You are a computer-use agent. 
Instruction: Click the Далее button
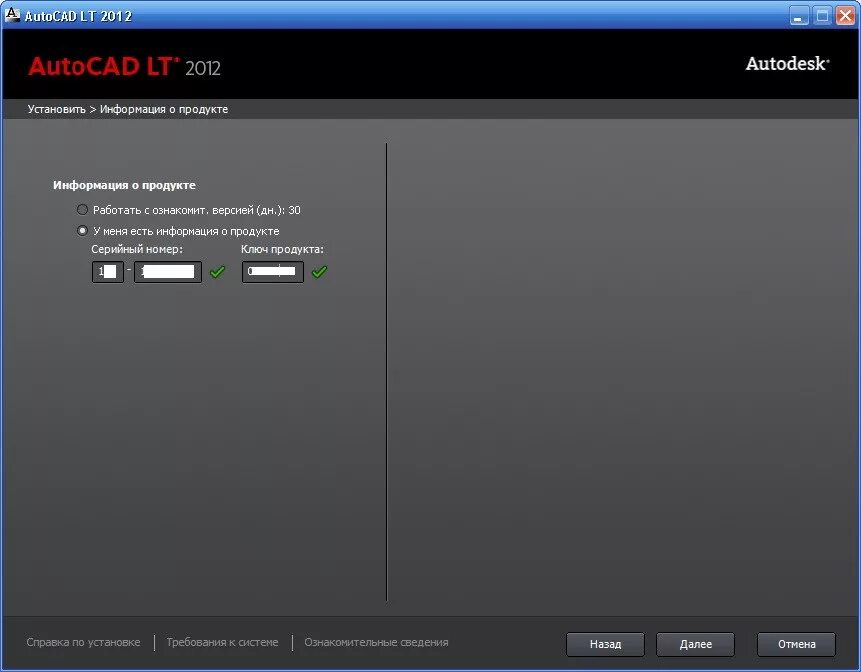695,644
